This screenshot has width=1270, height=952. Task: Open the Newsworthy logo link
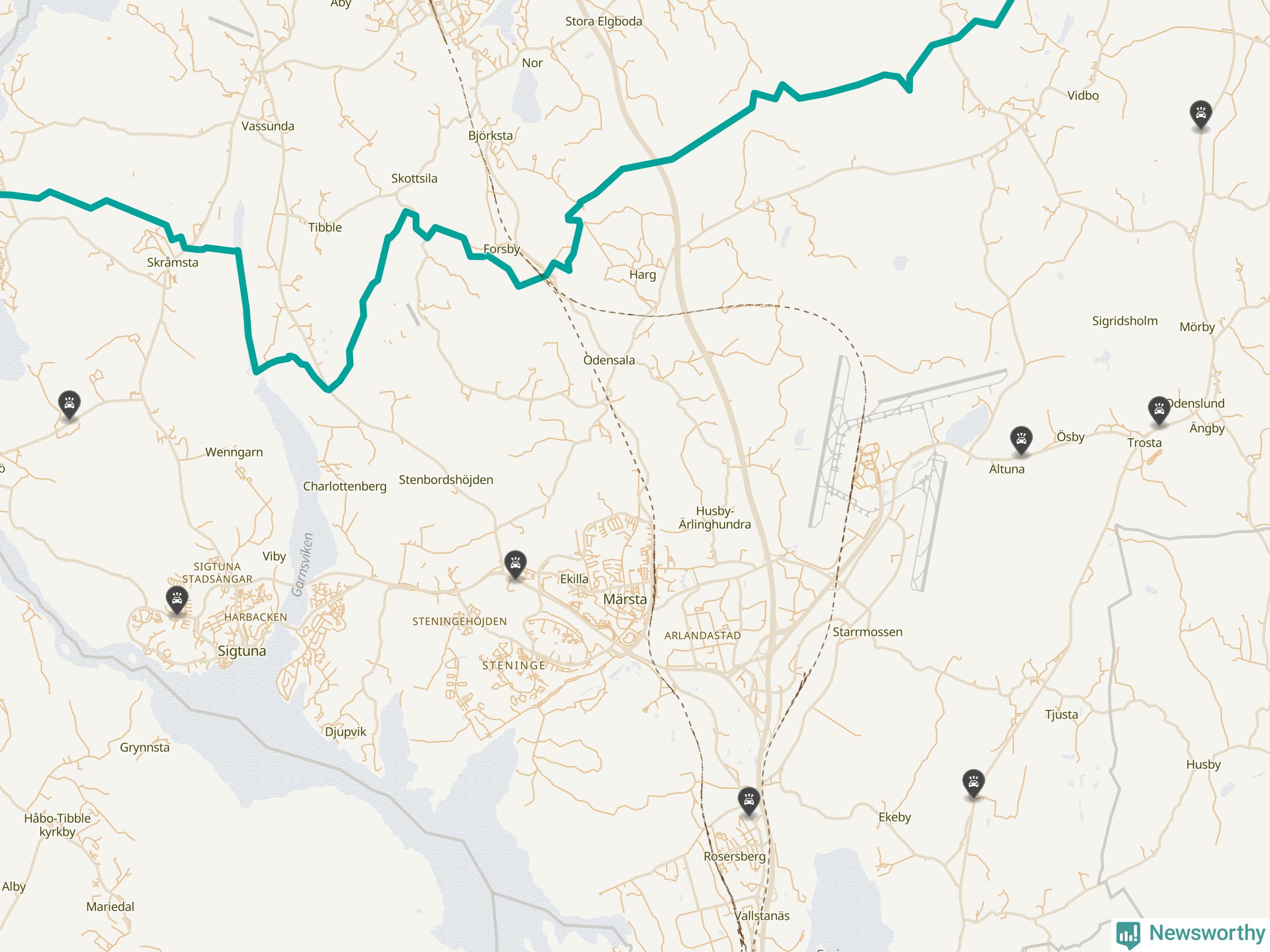click(1191, 933)
